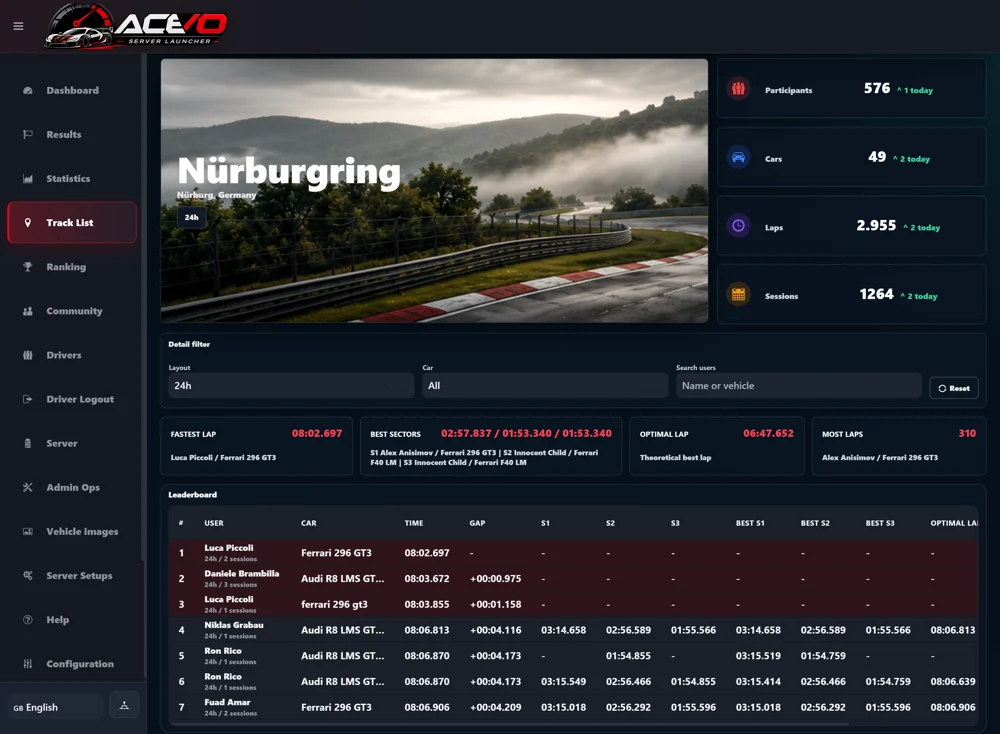Click the Results flag icon in sidebar

[x=27, y=135]
